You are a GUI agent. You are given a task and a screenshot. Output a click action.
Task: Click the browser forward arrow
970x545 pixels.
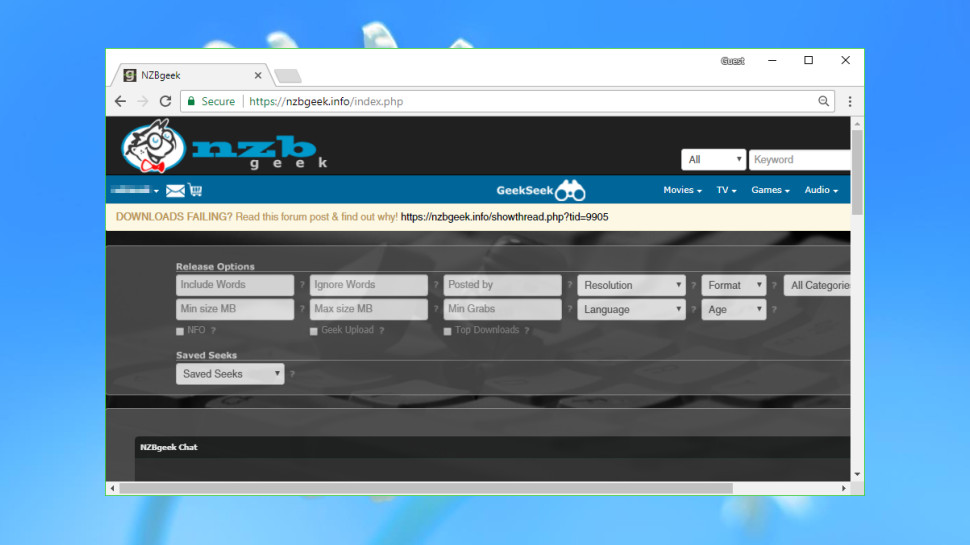[143, 101]
